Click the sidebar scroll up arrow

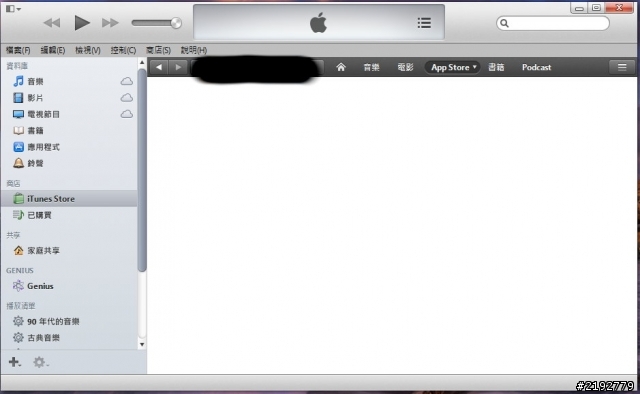coord(142,62)
